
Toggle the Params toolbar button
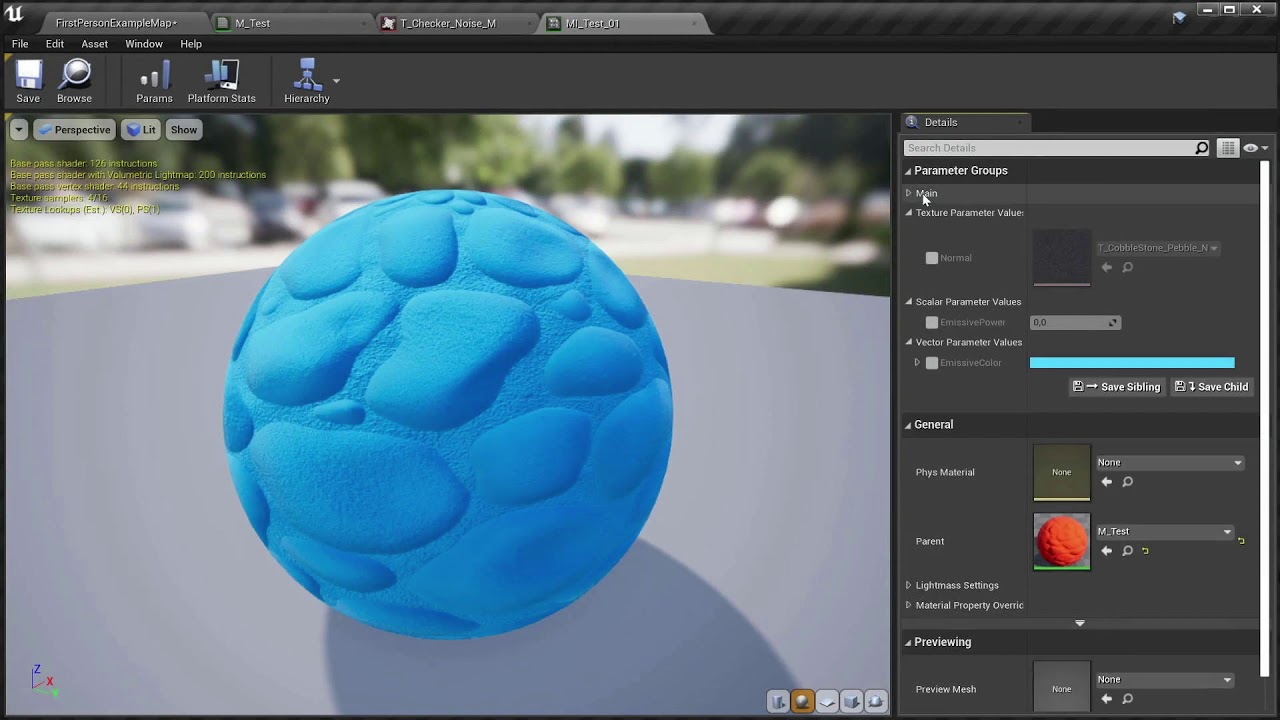[x=154, y=81]
